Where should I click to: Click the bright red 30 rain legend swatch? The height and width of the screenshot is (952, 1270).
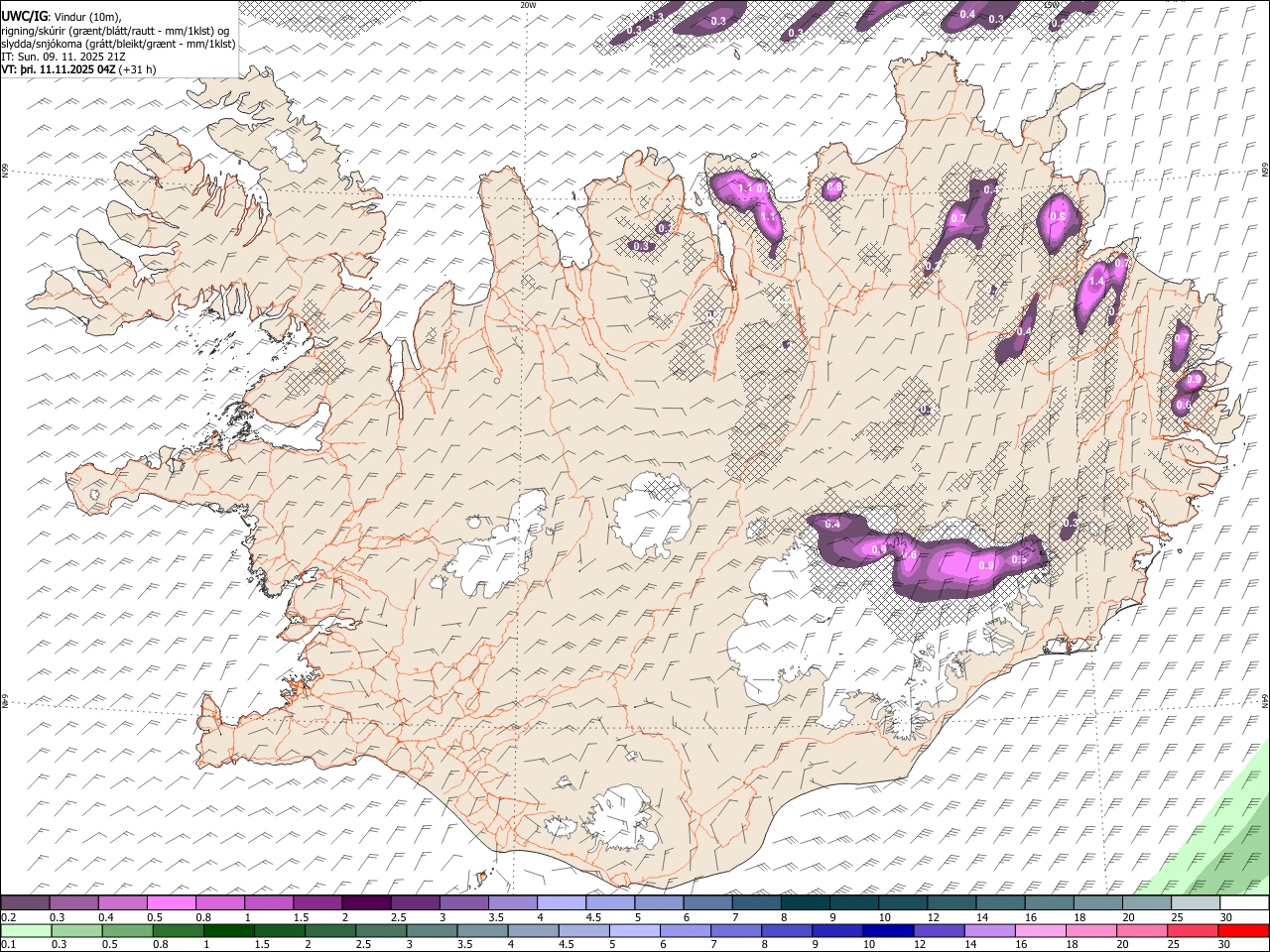(x=1243, y=931)
